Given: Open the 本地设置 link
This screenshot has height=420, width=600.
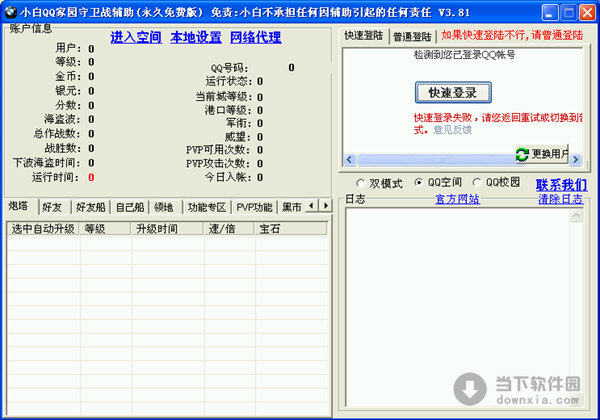Looking at the screenshot, I should 196,37.
